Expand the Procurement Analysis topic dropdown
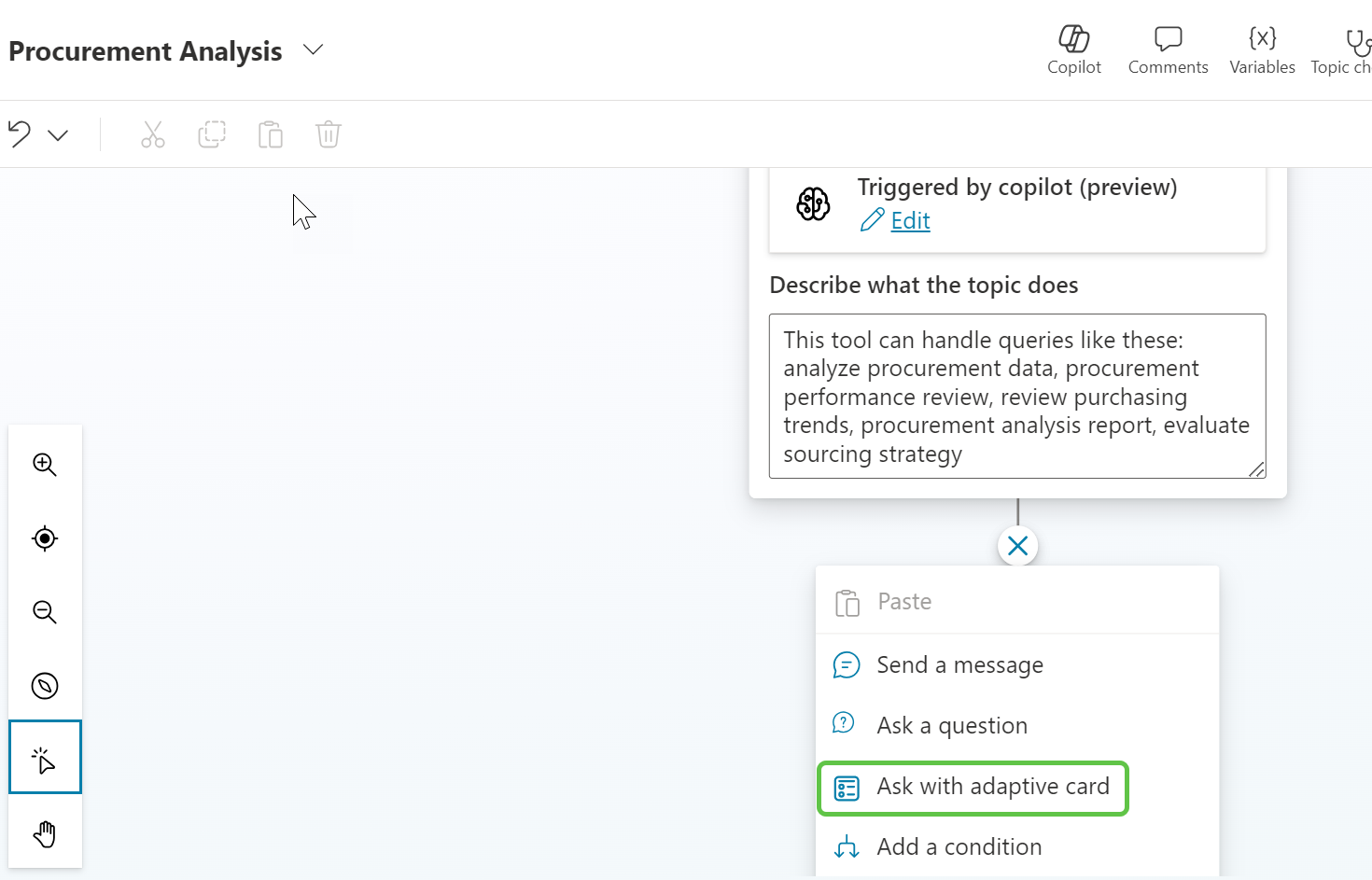The image size is (1372, 880). click(314, 49)
